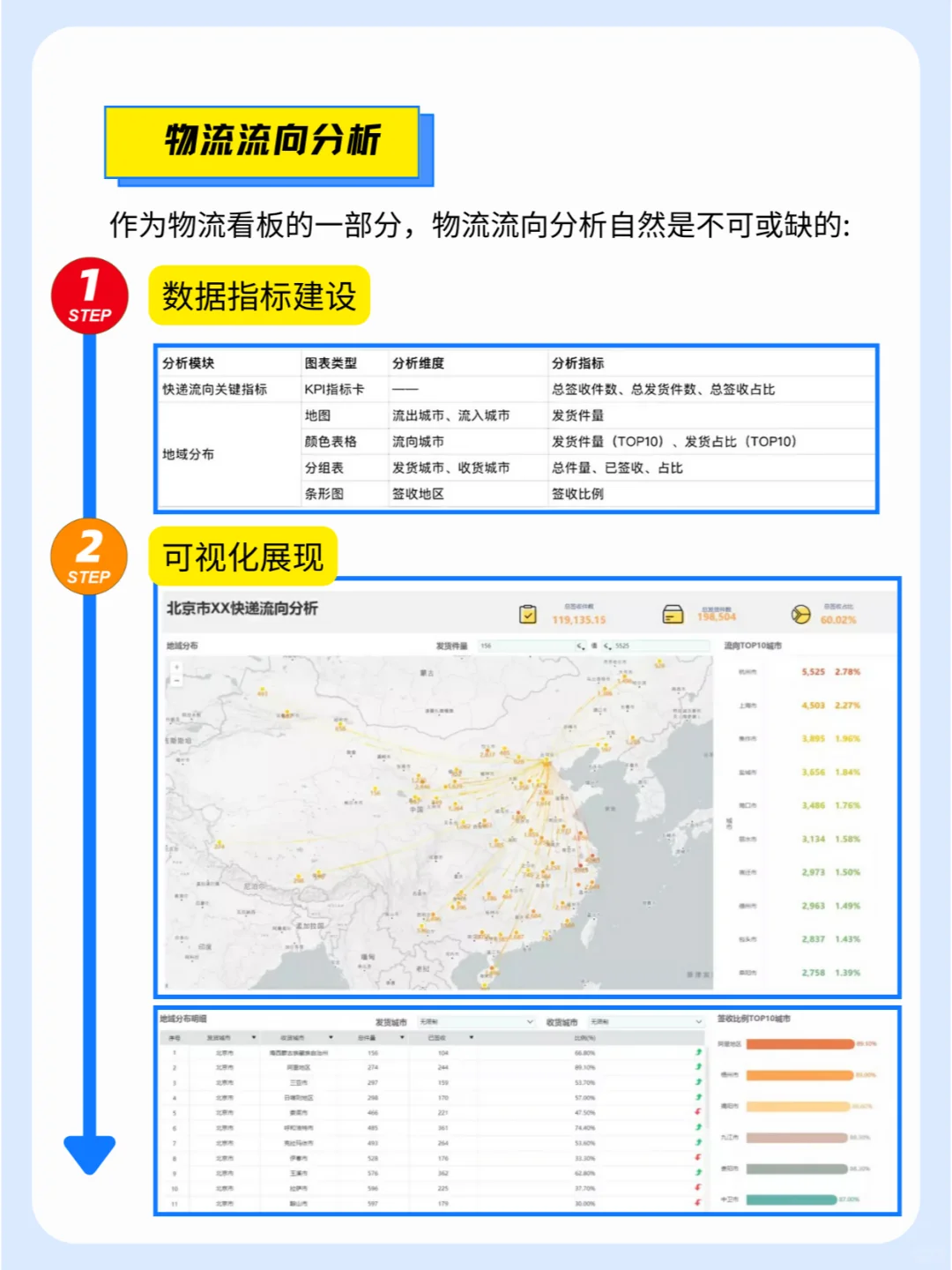952x1270 pixels.
Task: Zoom out the map with the minus button
Action: click(176, 680)
